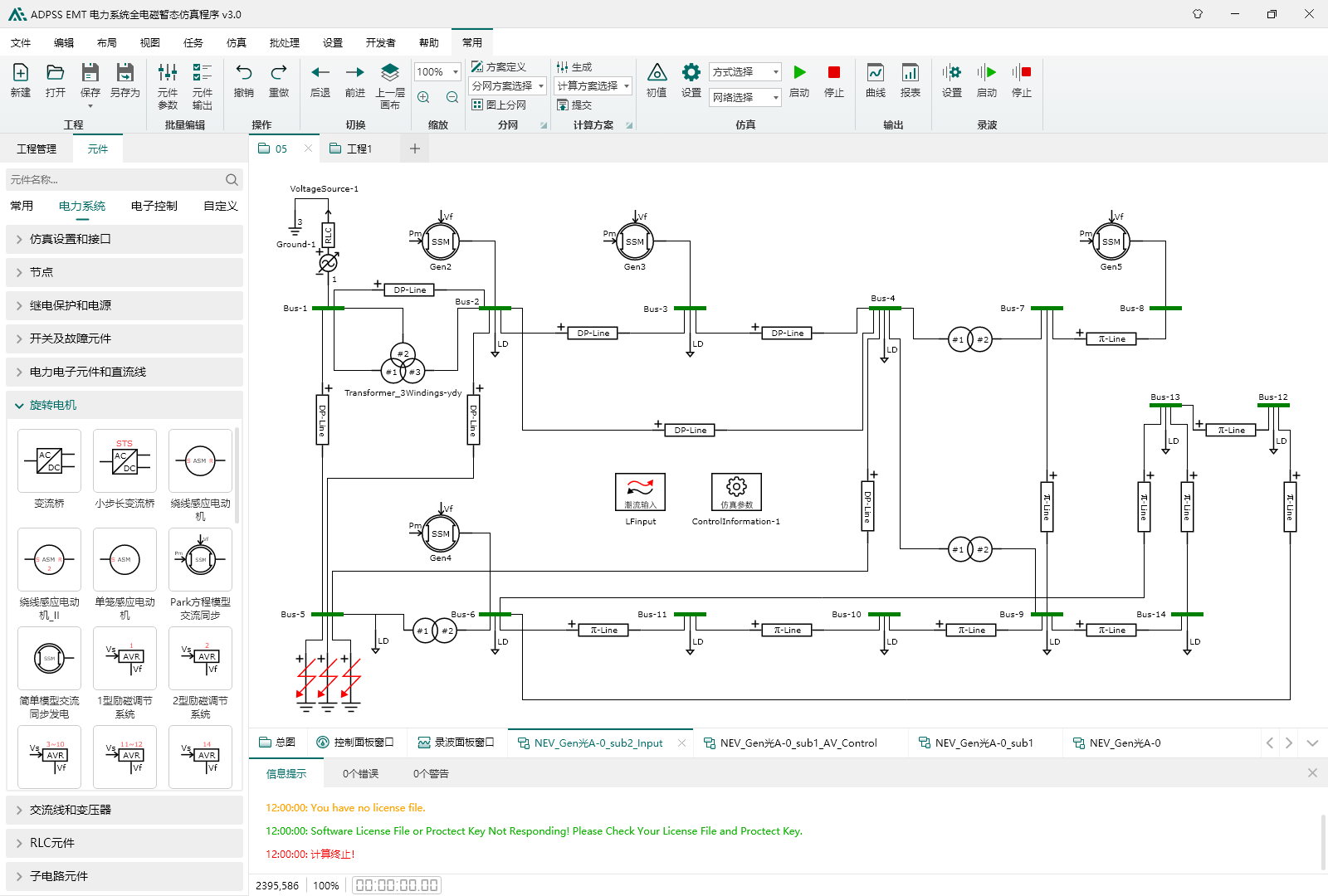This screenshot has height=896, width=1328.
Task: Select the 变流桥 component in the palette
Action: coord(49,460)
